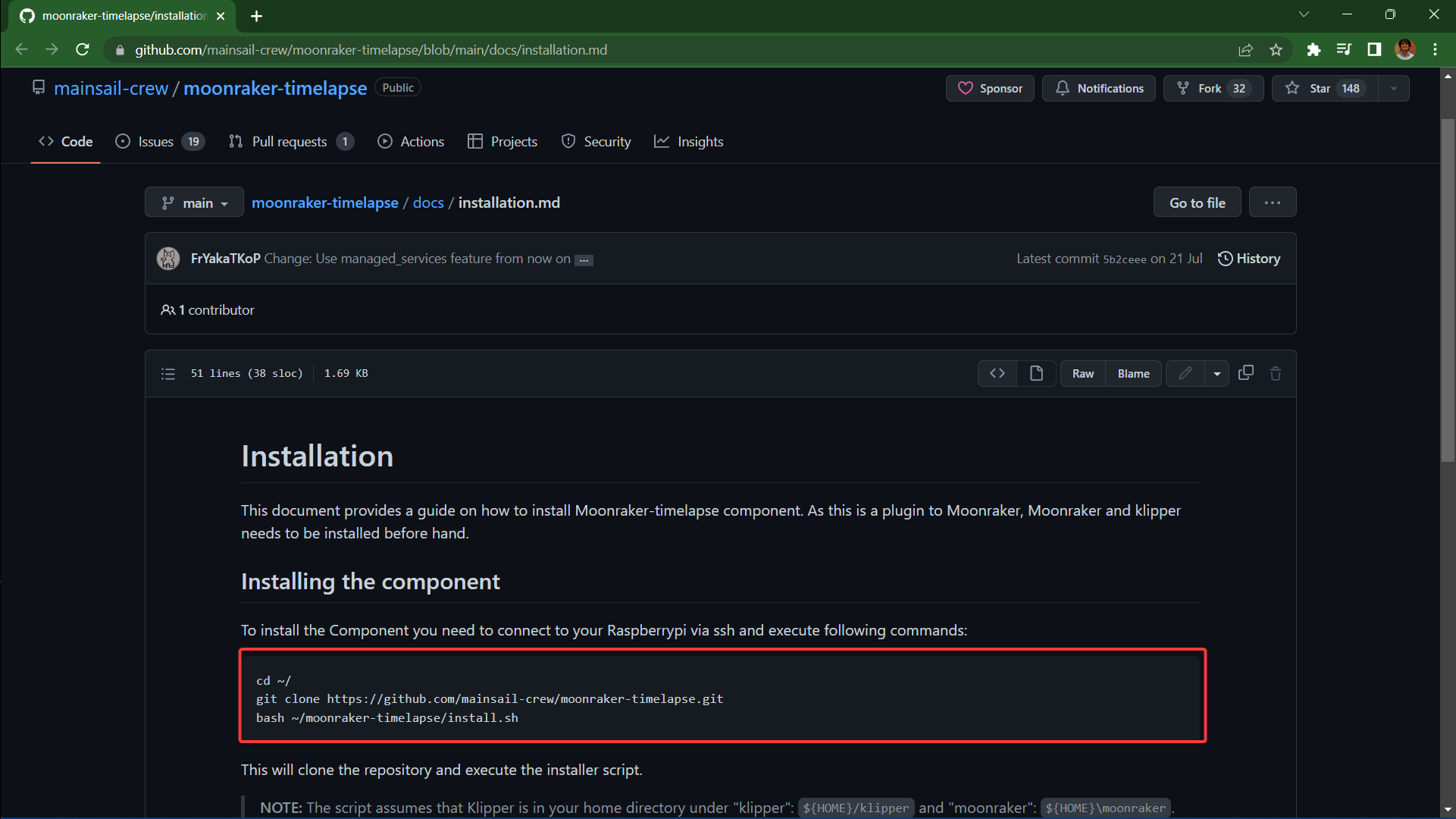
Task: Open the media control icon in toolbar
Action: pos(1344,49)
